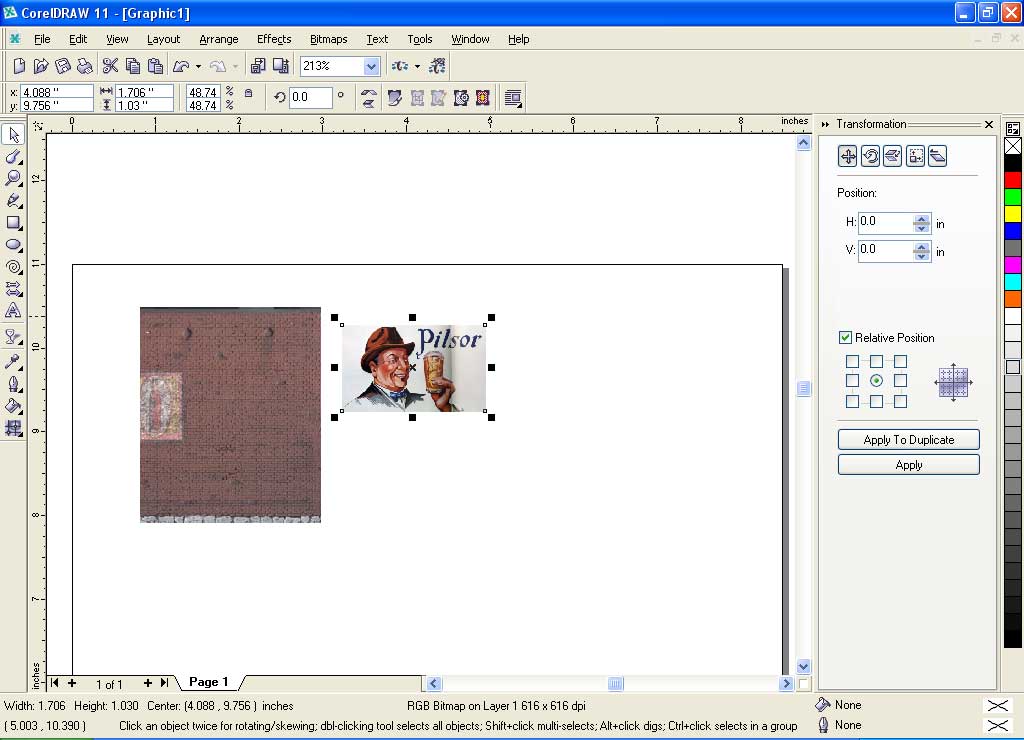The width and height of the screenshot is (1024, 740).
Task: Open the Skew transformation mode
Action: 937,156
